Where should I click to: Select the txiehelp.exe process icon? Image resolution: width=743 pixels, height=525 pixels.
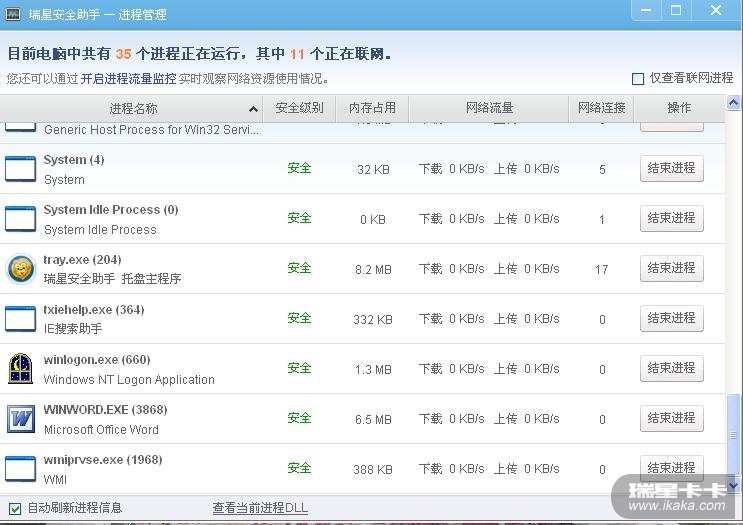[x=20, y=318]
